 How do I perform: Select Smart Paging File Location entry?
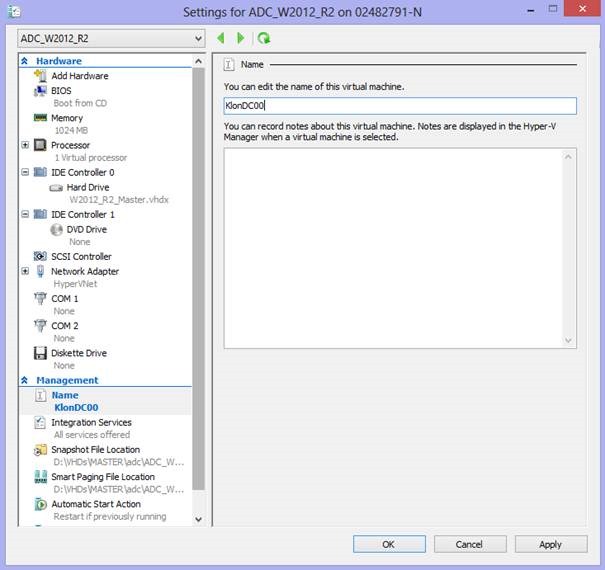[103, 477]
